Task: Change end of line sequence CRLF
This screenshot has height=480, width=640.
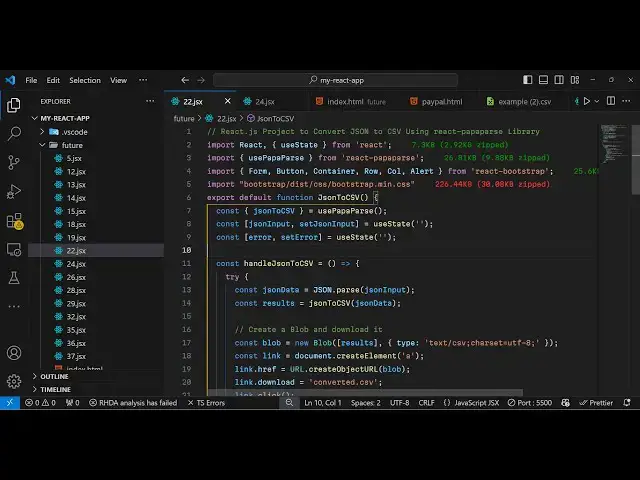Action: 426,403
